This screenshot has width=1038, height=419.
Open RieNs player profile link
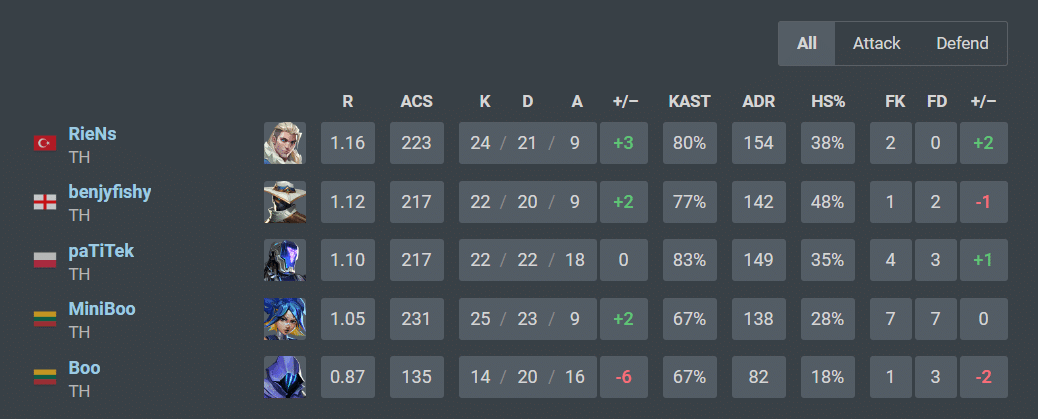click(x=92, y=133)
